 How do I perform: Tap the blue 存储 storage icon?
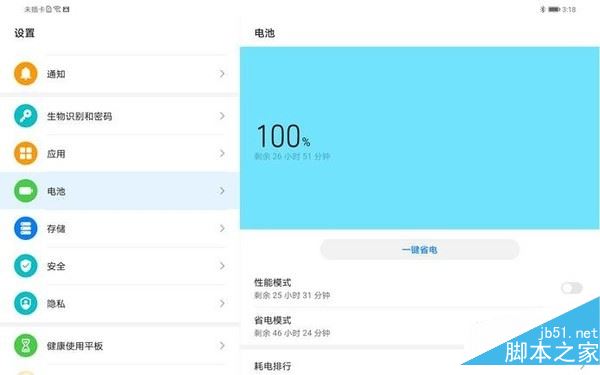26,228
